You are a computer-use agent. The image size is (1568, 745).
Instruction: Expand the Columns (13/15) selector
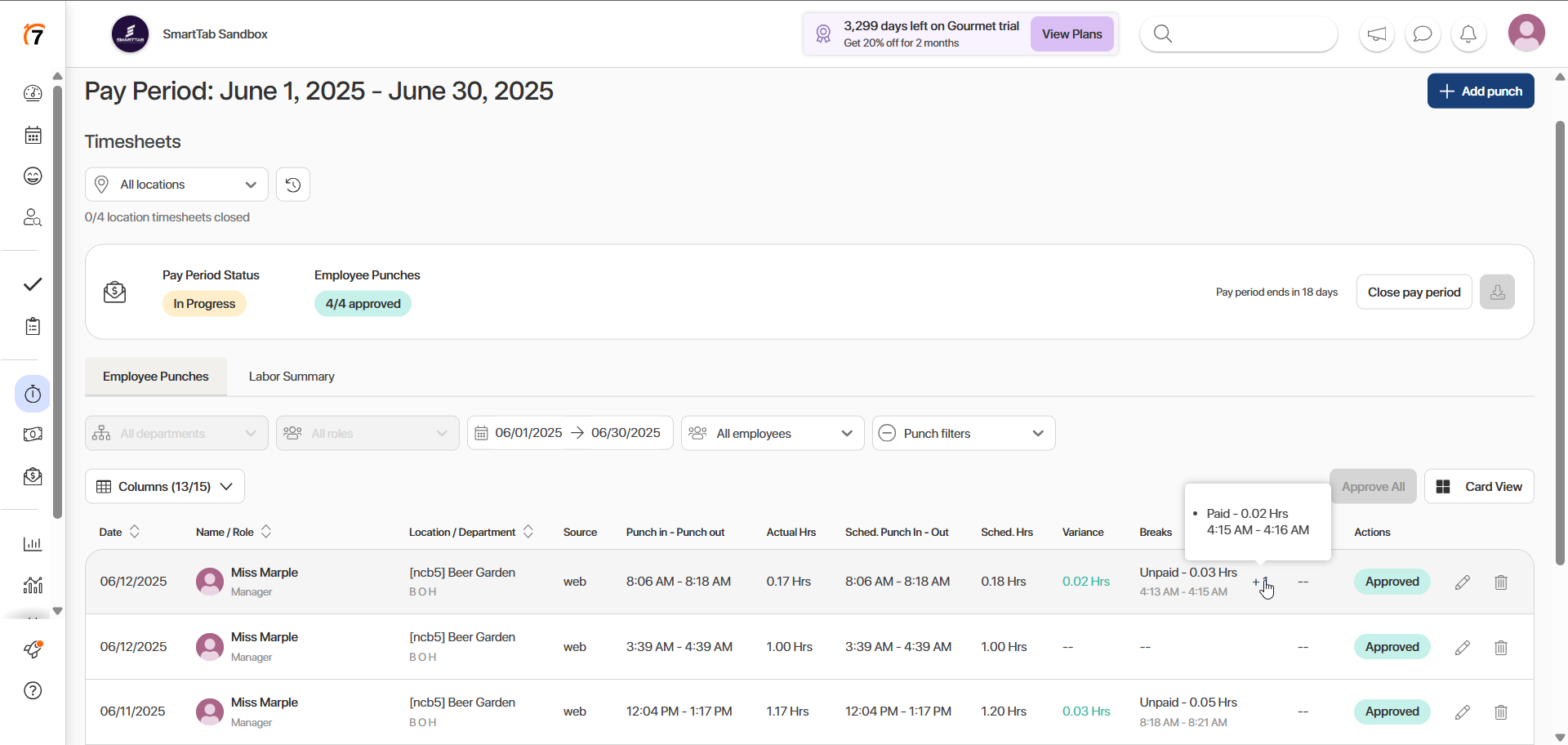pyautogui.click(x=165, y=487)
